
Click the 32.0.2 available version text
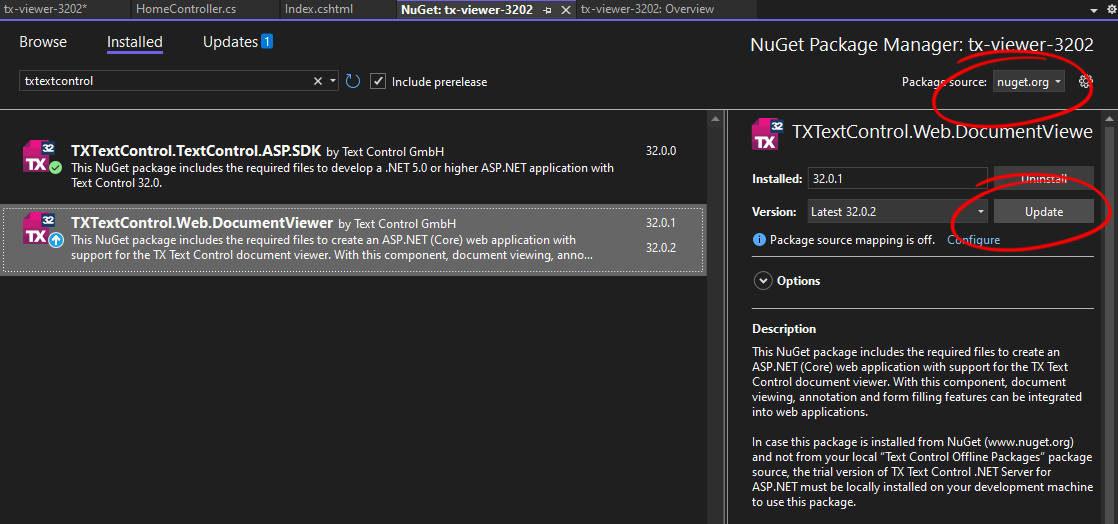[x=661, y=248]
